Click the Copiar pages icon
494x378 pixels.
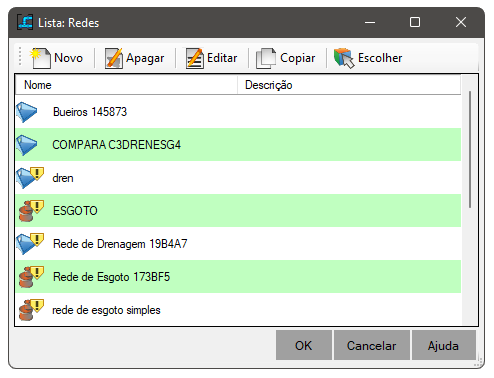tap(266, 58)
